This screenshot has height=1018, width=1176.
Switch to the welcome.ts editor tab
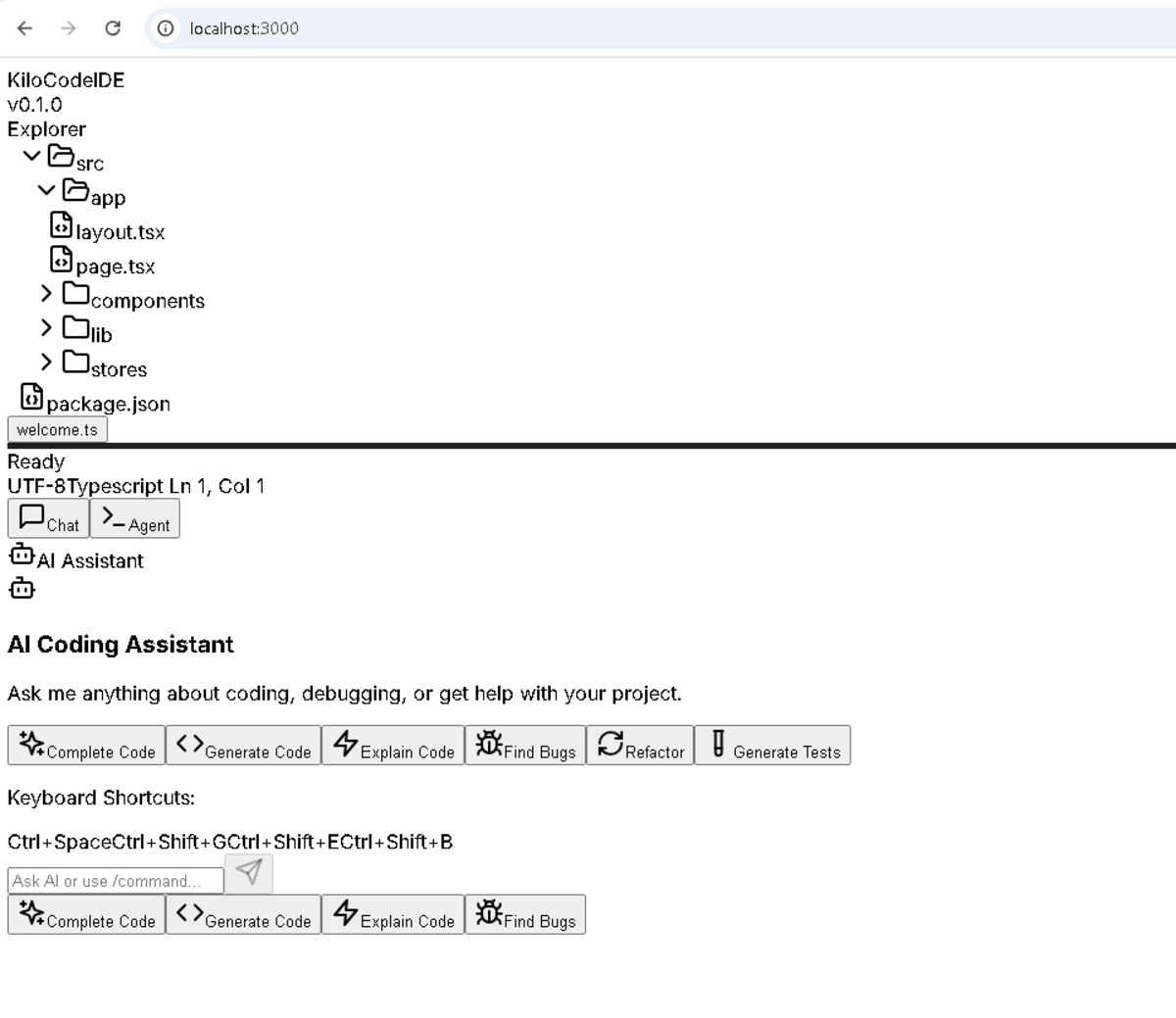[x=58, y=429]
